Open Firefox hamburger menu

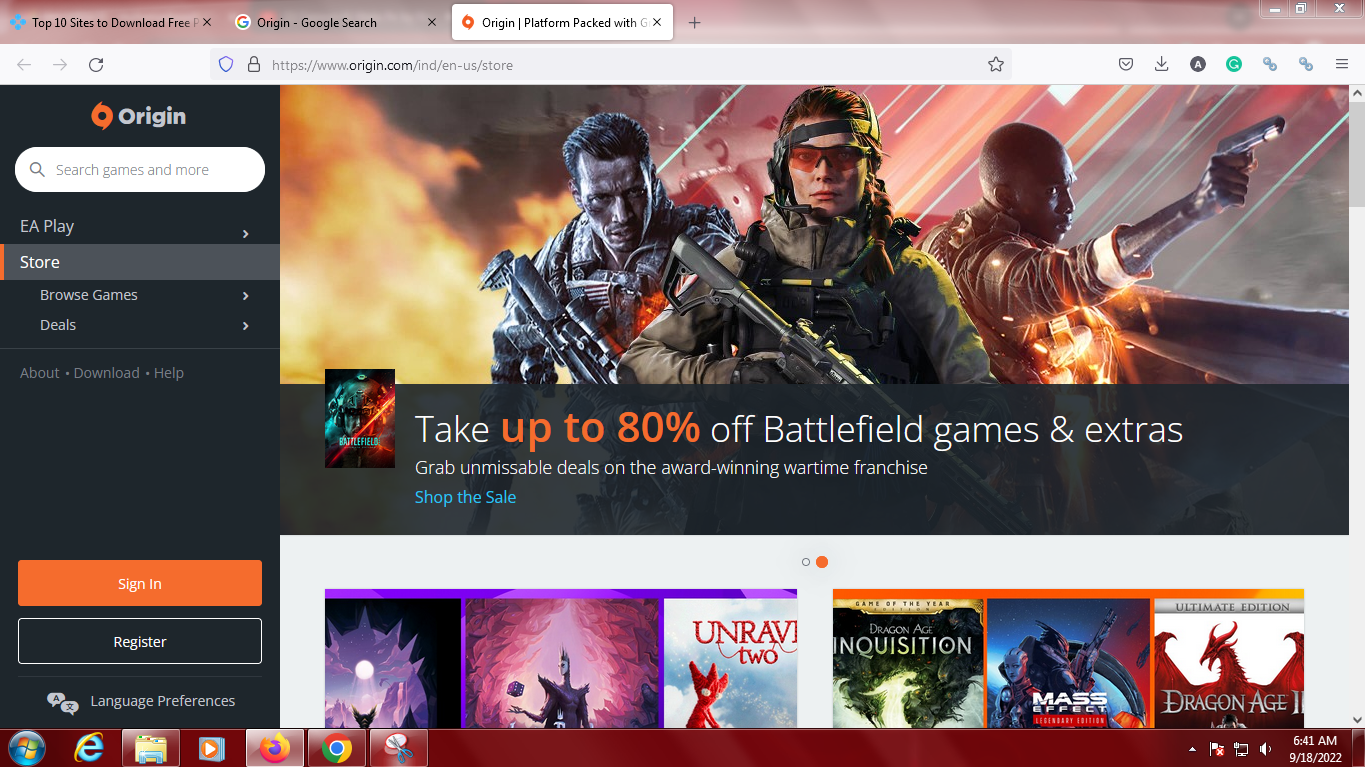pyautogui.click(x=1342, y=65)
